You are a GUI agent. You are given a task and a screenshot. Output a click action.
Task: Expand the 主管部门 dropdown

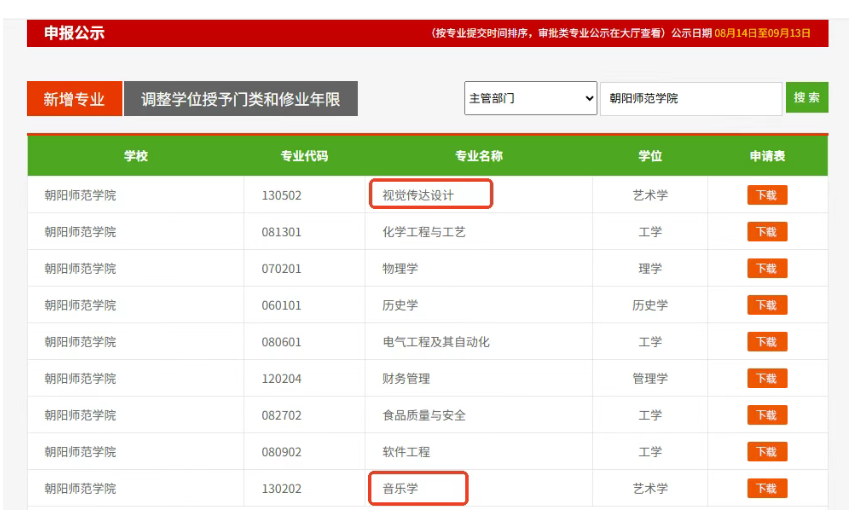coord(530,98)
